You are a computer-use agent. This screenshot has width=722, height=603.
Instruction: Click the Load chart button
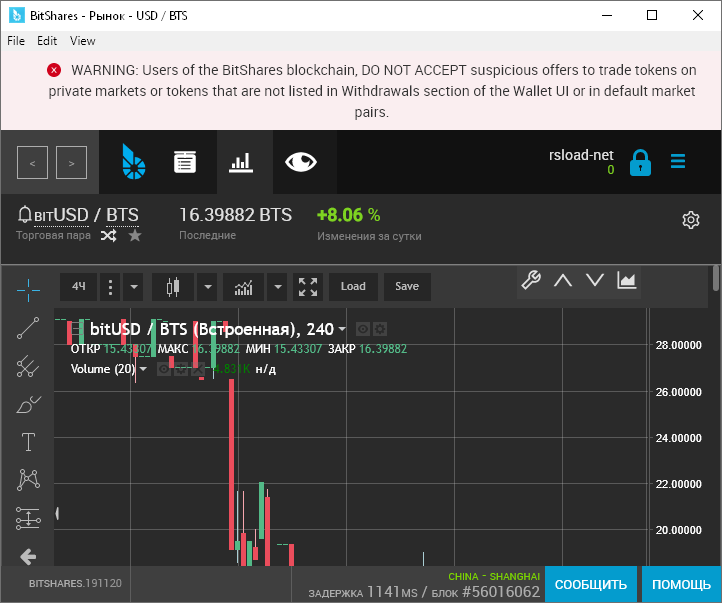[353, 287]
